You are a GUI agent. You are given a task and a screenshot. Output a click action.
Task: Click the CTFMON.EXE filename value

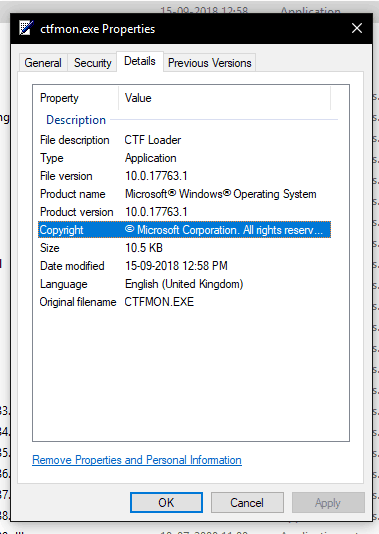point(159,302)
